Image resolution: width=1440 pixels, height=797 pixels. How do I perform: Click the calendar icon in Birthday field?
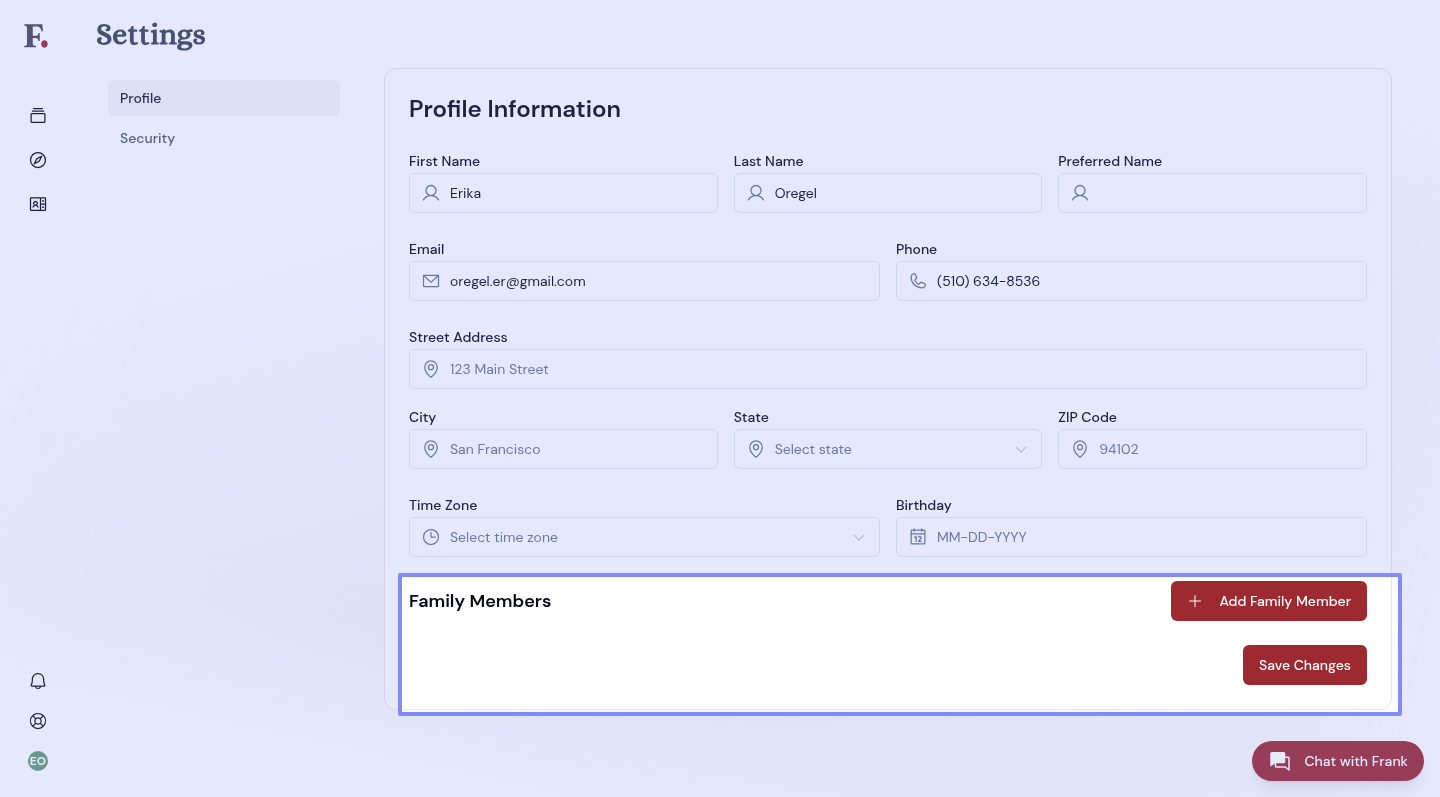point(917,537)
